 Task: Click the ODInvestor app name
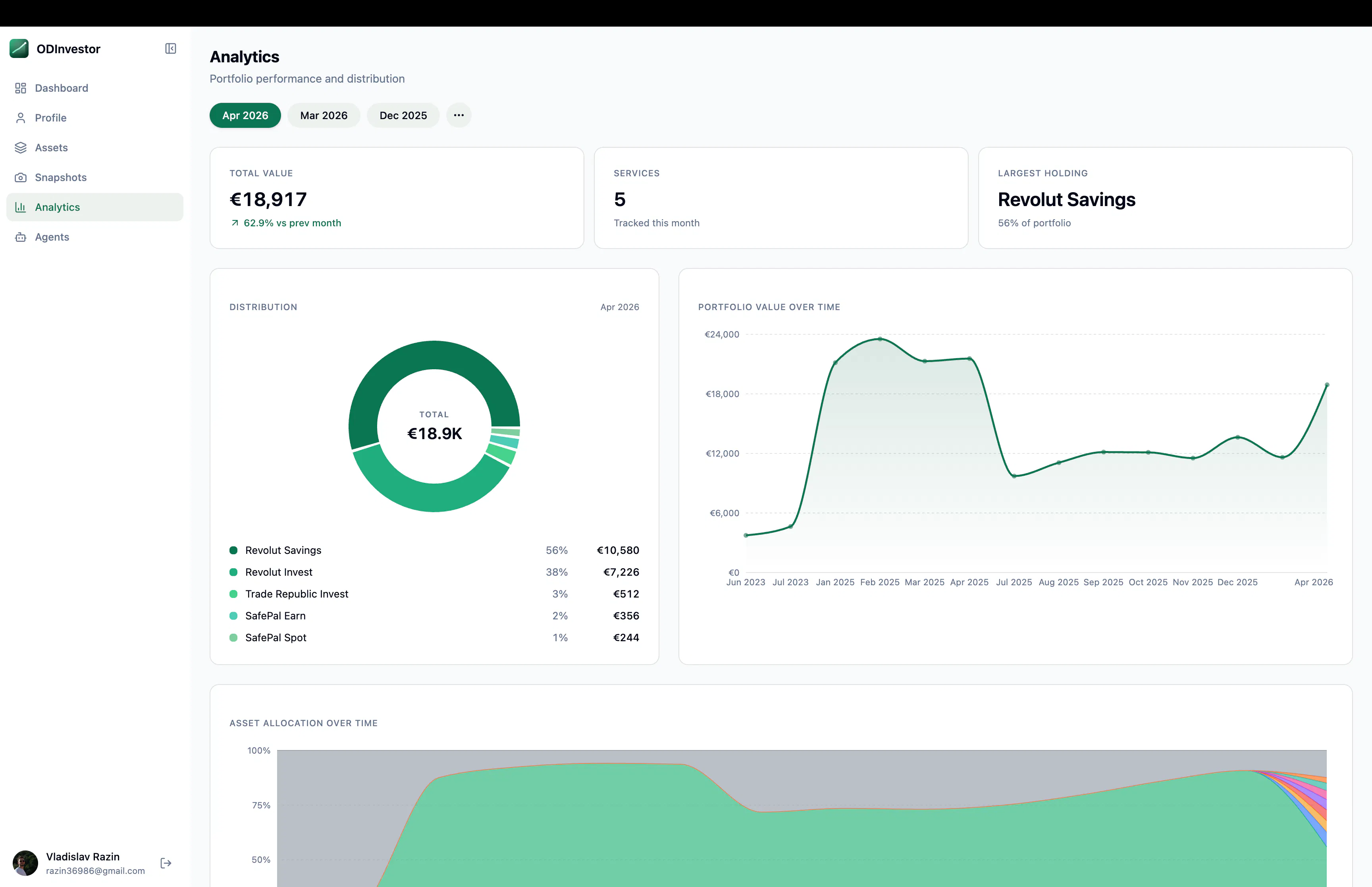pyautogui.click(x=69, y=49)
